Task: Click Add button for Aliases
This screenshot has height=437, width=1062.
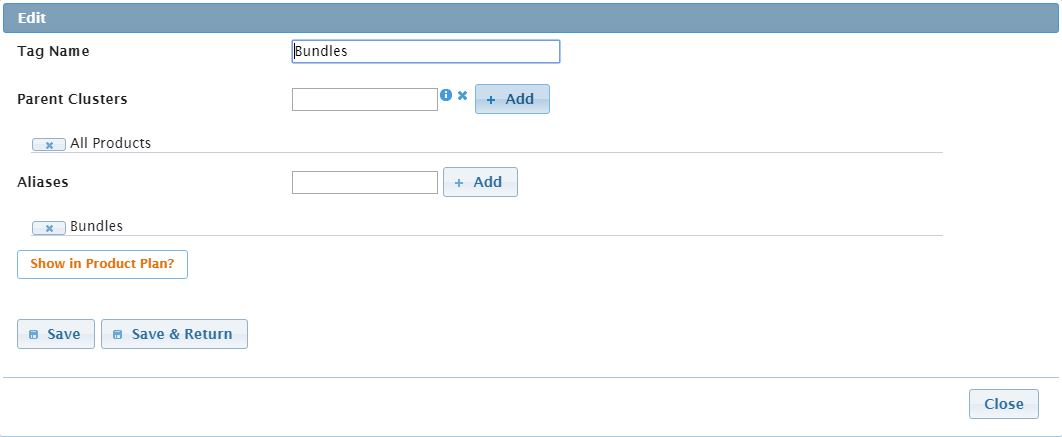Action: pyautogui.click(x=479, y=182)
